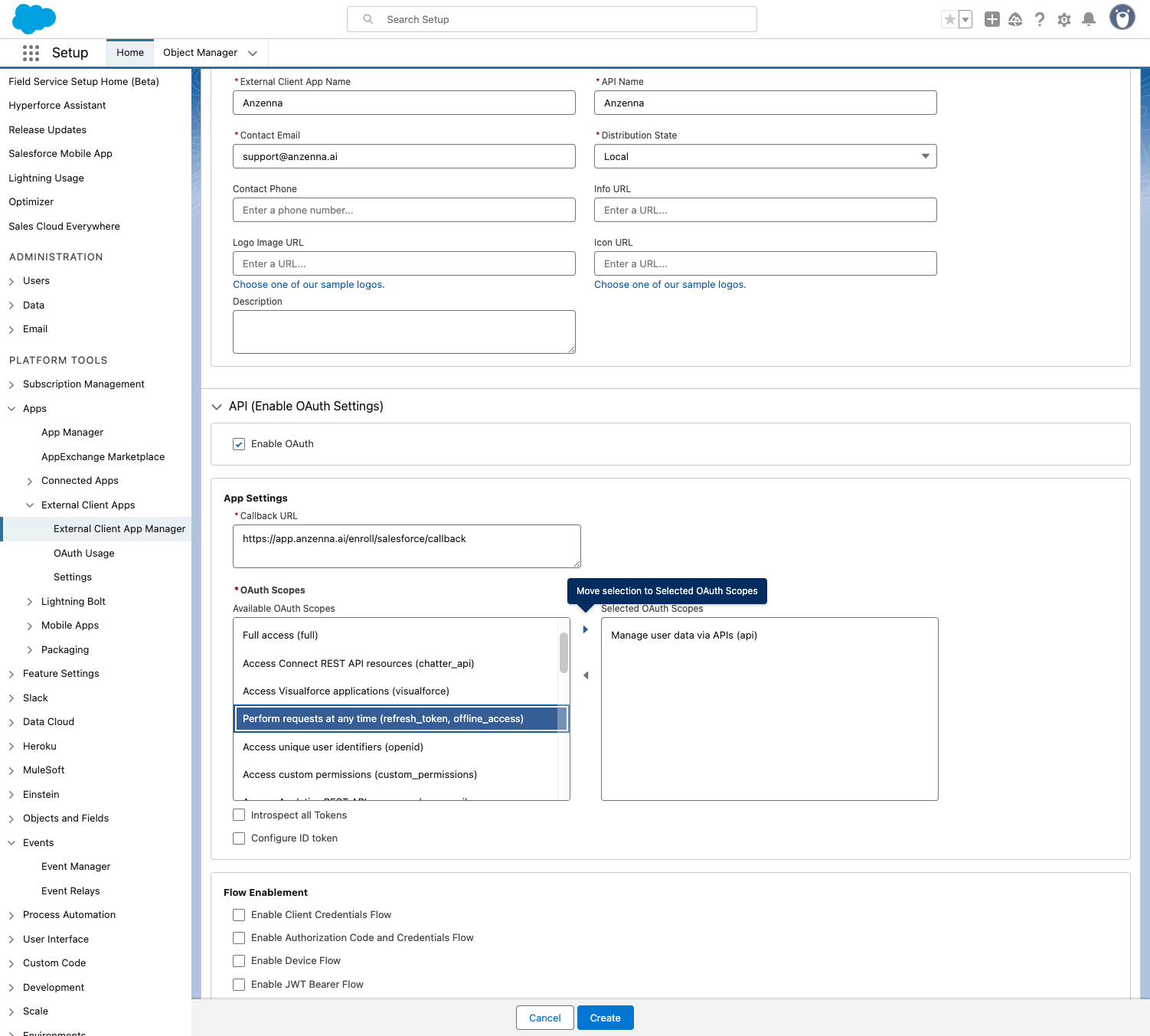
Task: Move selected scope to Selected OAuth Scopes
Action: point(586,629)
